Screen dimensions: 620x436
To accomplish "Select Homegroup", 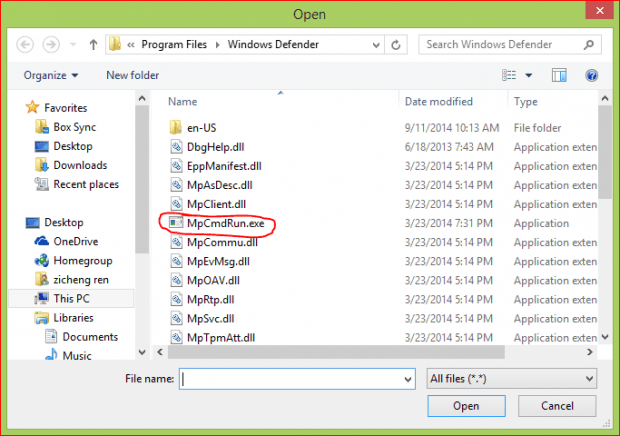I will coord(83,261).
